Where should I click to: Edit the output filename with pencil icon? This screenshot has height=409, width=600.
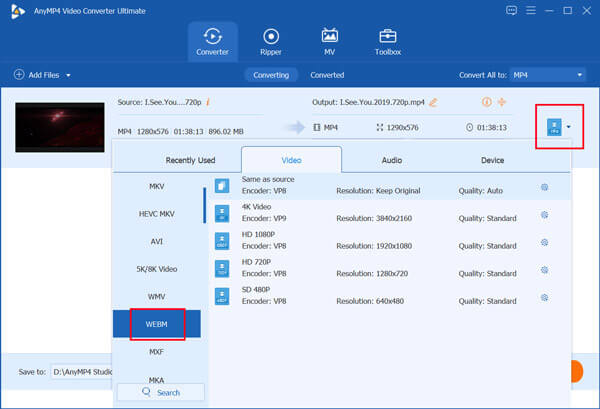433,102
